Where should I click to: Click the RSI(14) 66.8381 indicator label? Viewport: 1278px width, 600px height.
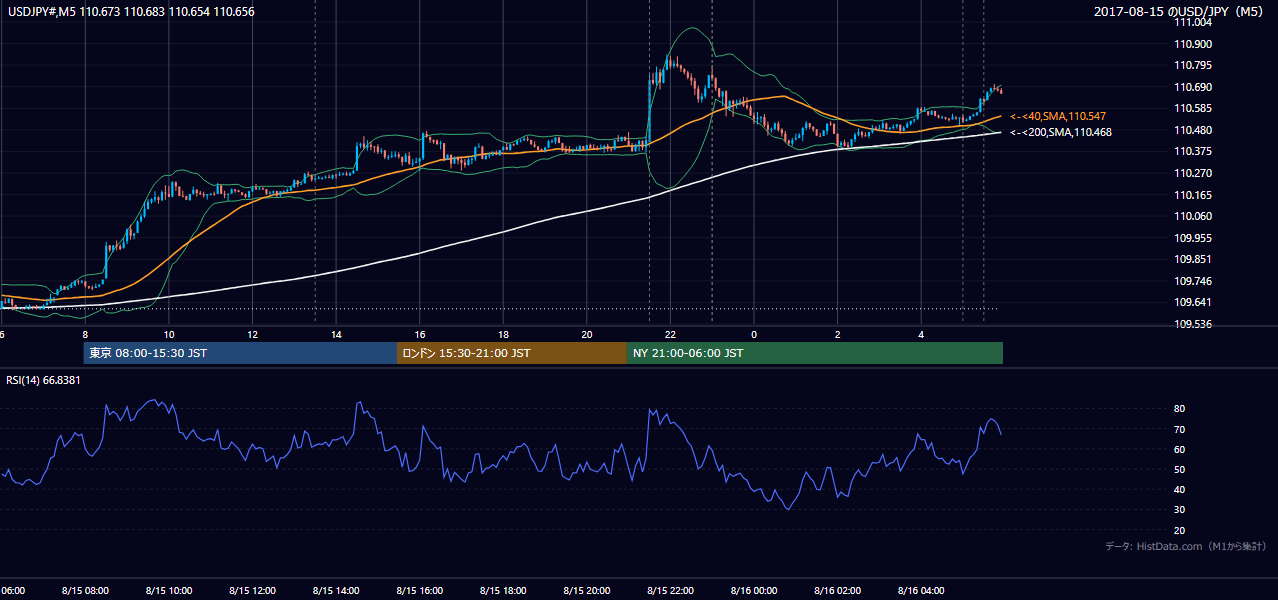pyautogui.click(x=43, y=380)
